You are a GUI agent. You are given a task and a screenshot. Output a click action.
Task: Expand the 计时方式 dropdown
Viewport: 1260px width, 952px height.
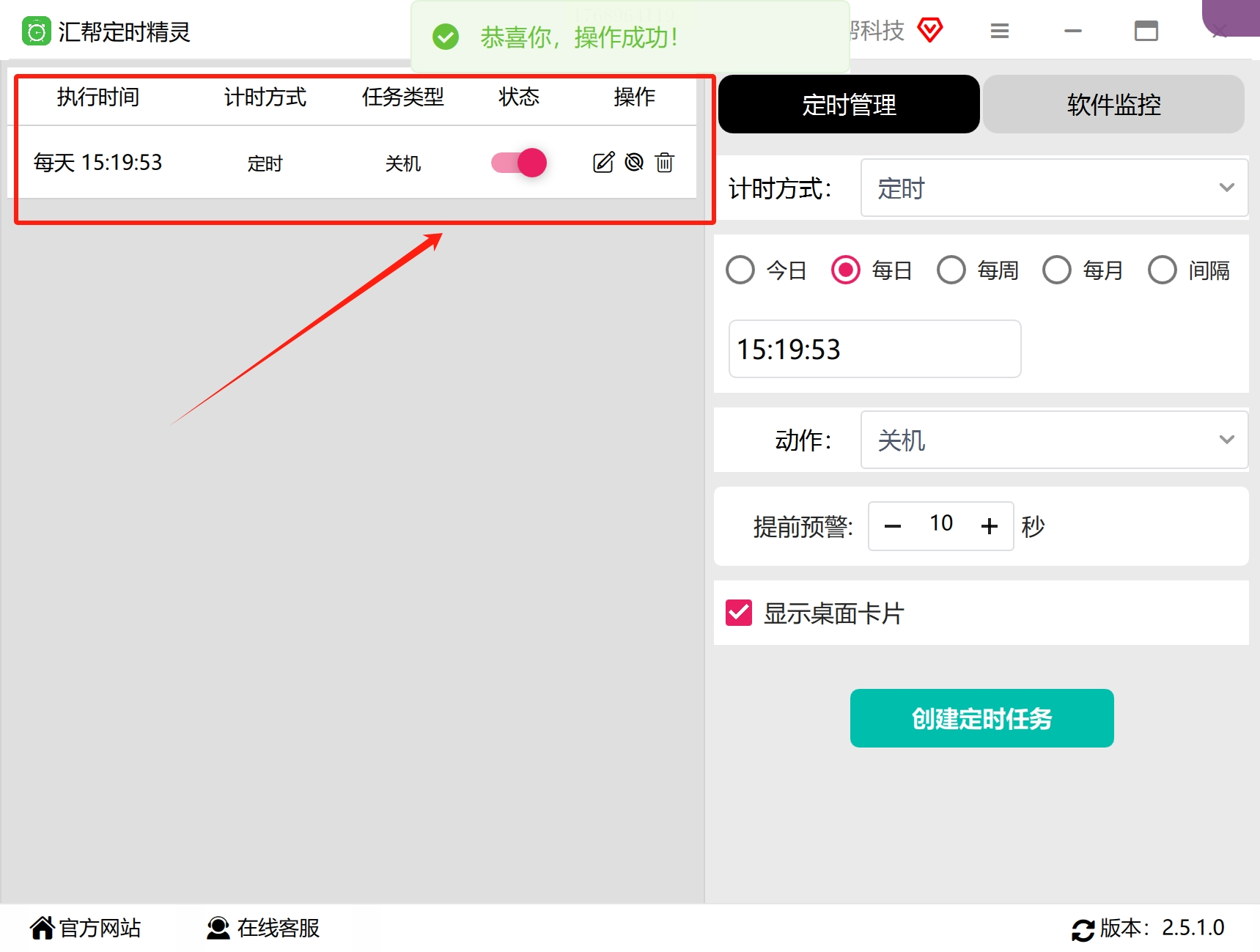pos(1054,188)
